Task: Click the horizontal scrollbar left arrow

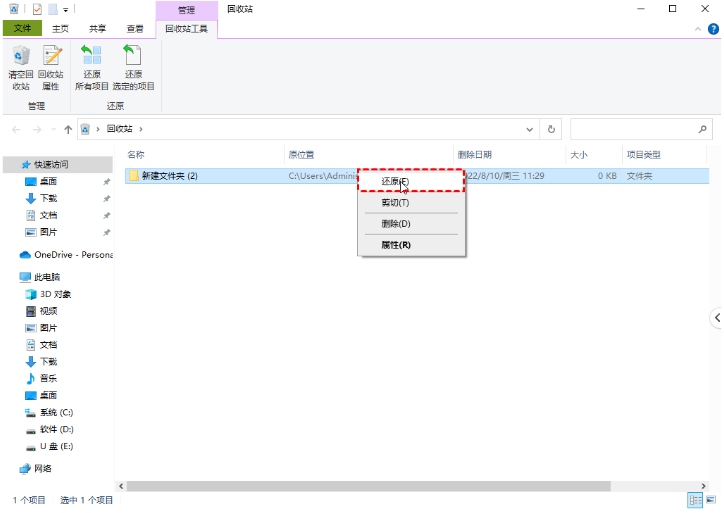Action: tap(121, 486)
